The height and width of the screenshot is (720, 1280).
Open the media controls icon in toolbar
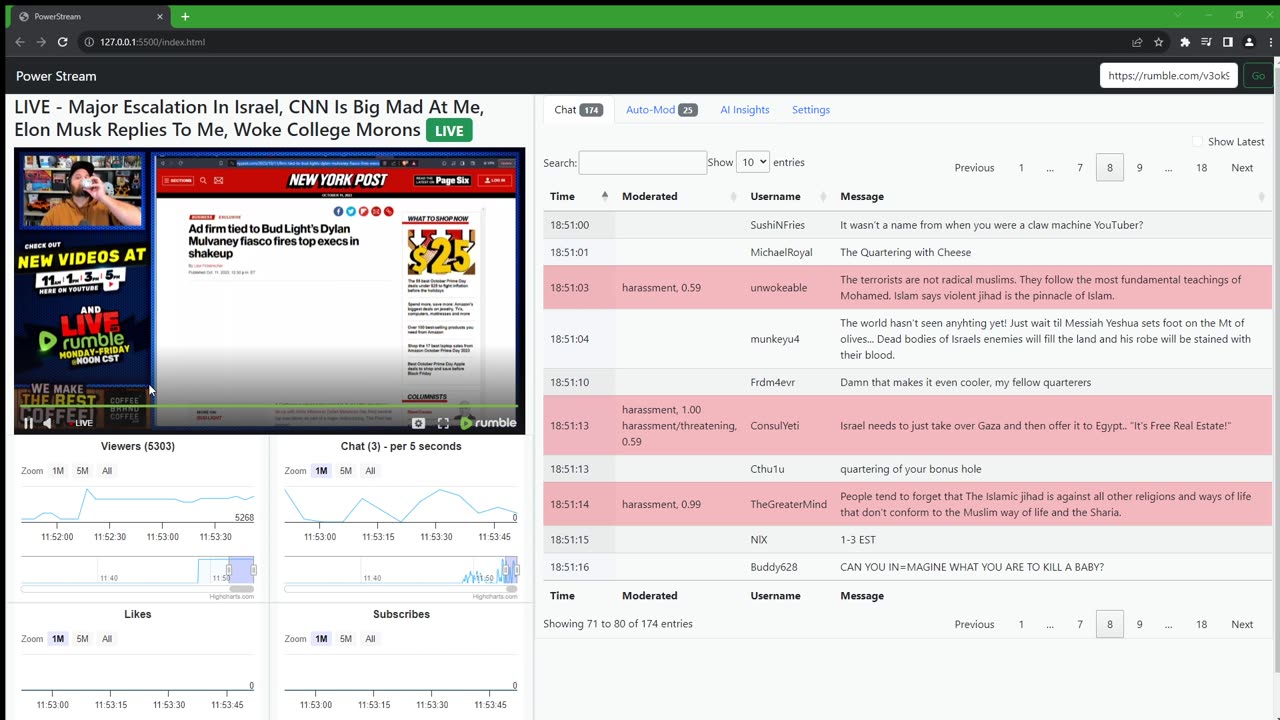tap(1206, 42)
